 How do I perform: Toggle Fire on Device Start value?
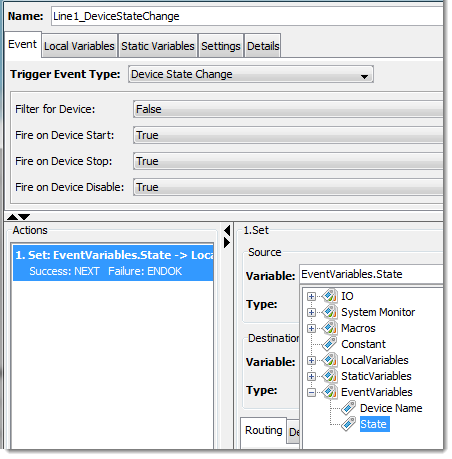coord(288,135)
